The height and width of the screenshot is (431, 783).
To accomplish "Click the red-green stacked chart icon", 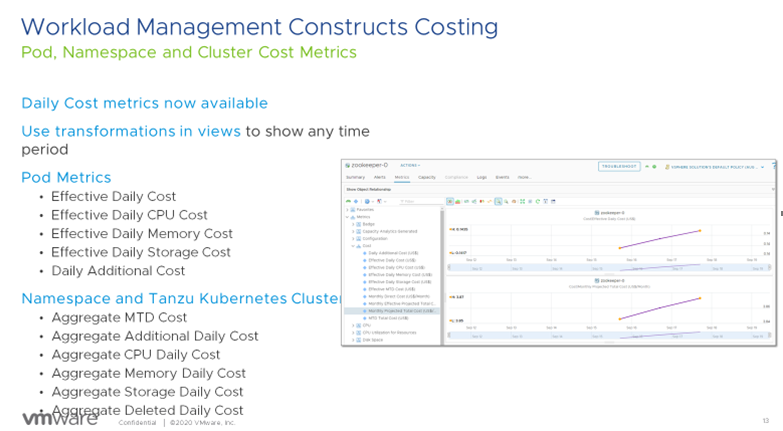I will pyautogui.click(x=457, y=201).
